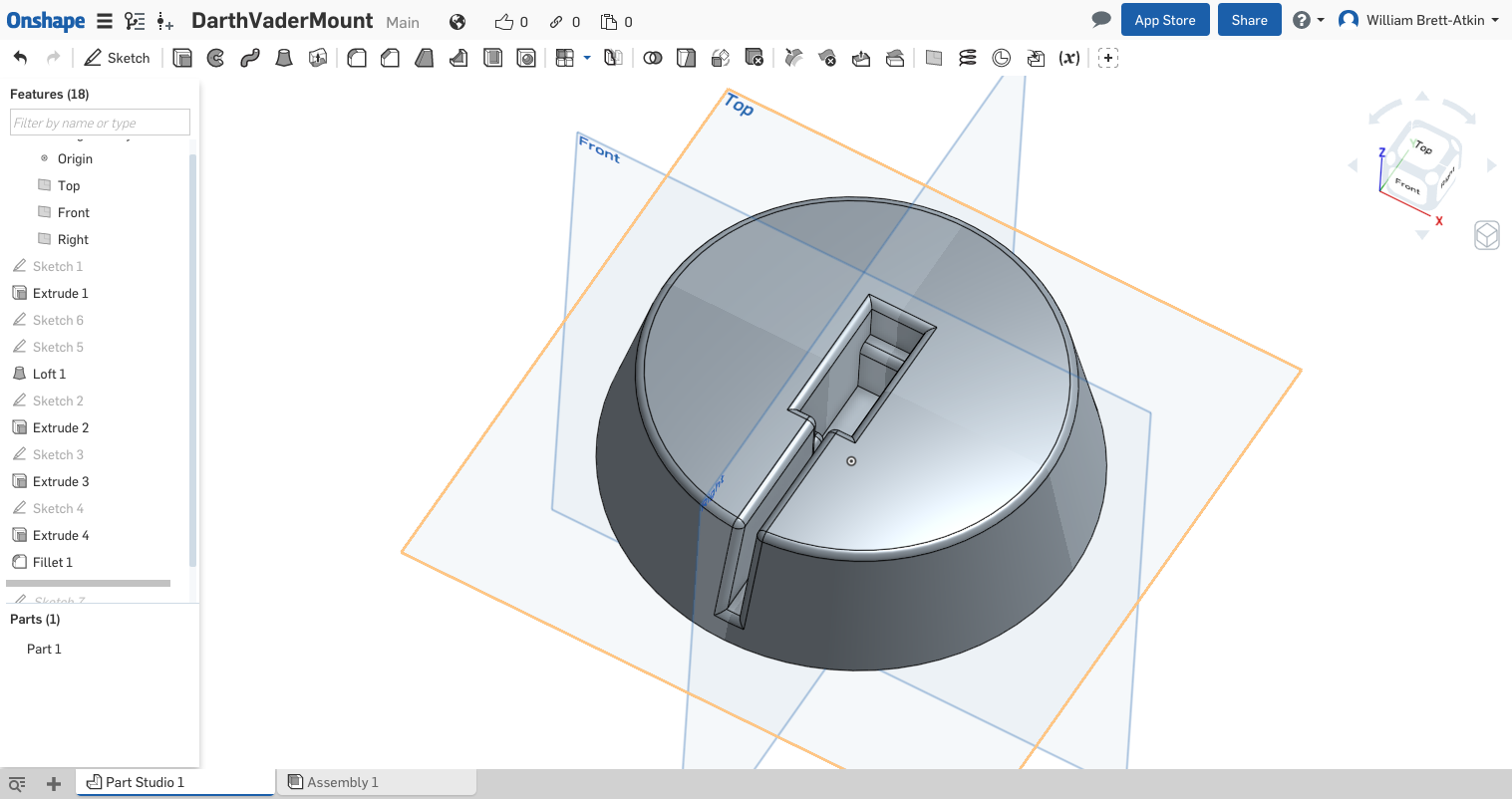Viewport: 1512px width, 799px height.
Task: Select the Helix tool icon
Action: coord(968,58)
